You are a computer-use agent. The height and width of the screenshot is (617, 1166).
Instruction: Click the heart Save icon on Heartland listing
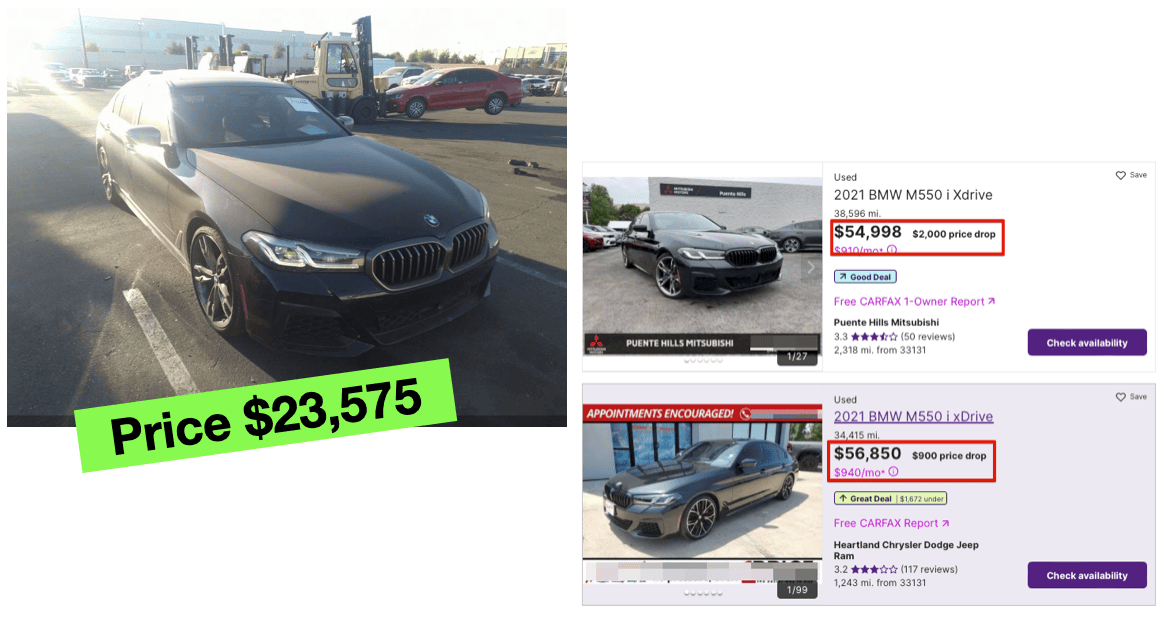coord(1120,397)
